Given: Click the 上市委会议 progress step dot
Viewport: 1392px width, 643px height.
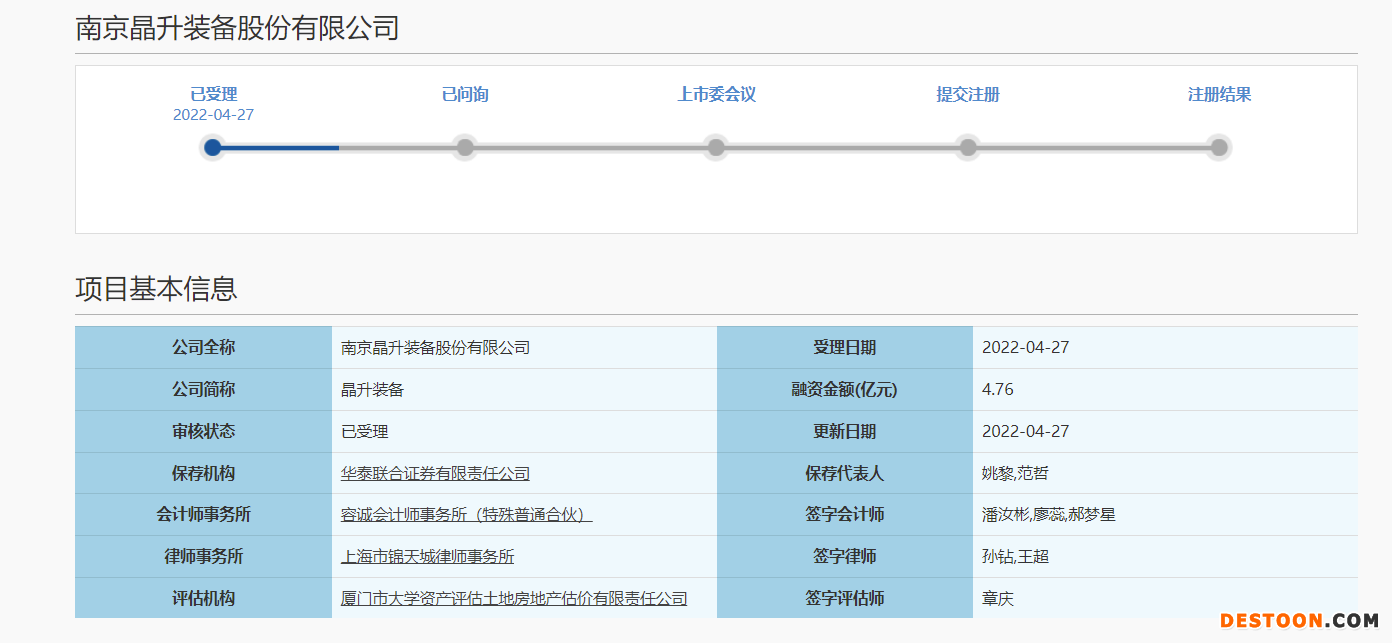Looking at the screenshot, I should coord(716,148).
